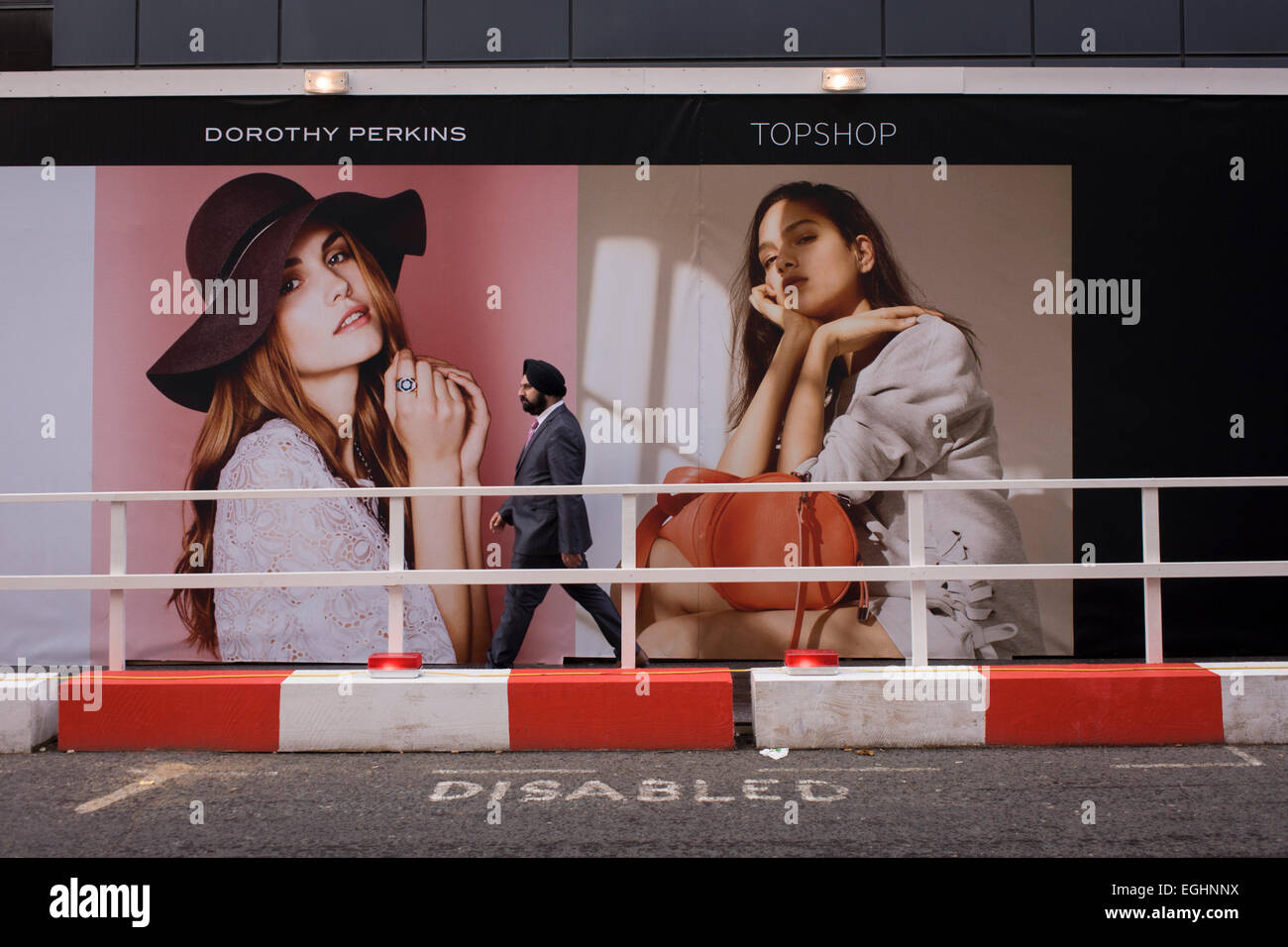Viewport: 1288px width, 947px height.
Task: Click the left wall lamp above the hoarding
Action: coord(326,81)
